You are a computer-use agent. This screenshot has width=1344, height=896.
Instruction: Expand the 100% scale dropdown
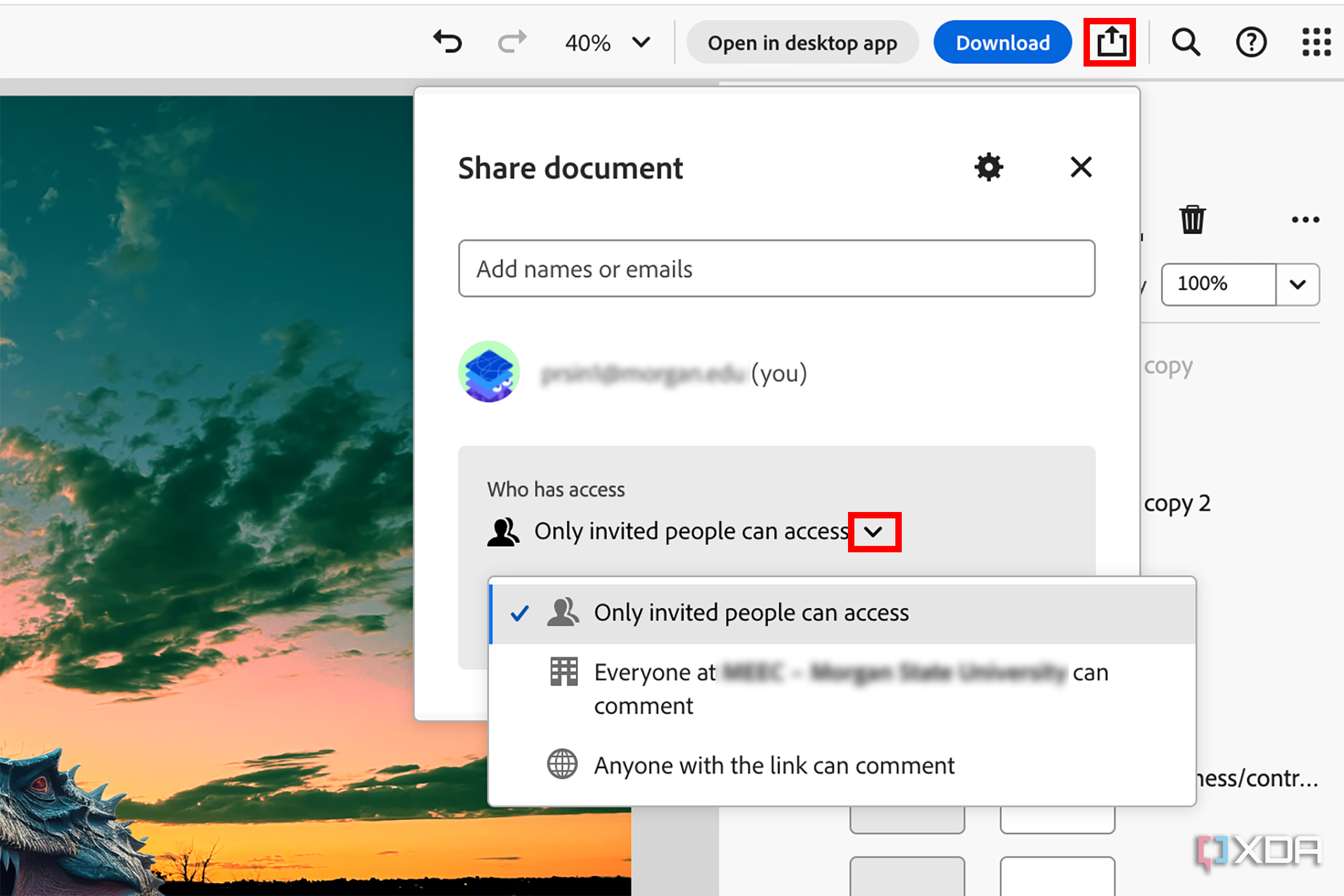(x=1298, y=284)
